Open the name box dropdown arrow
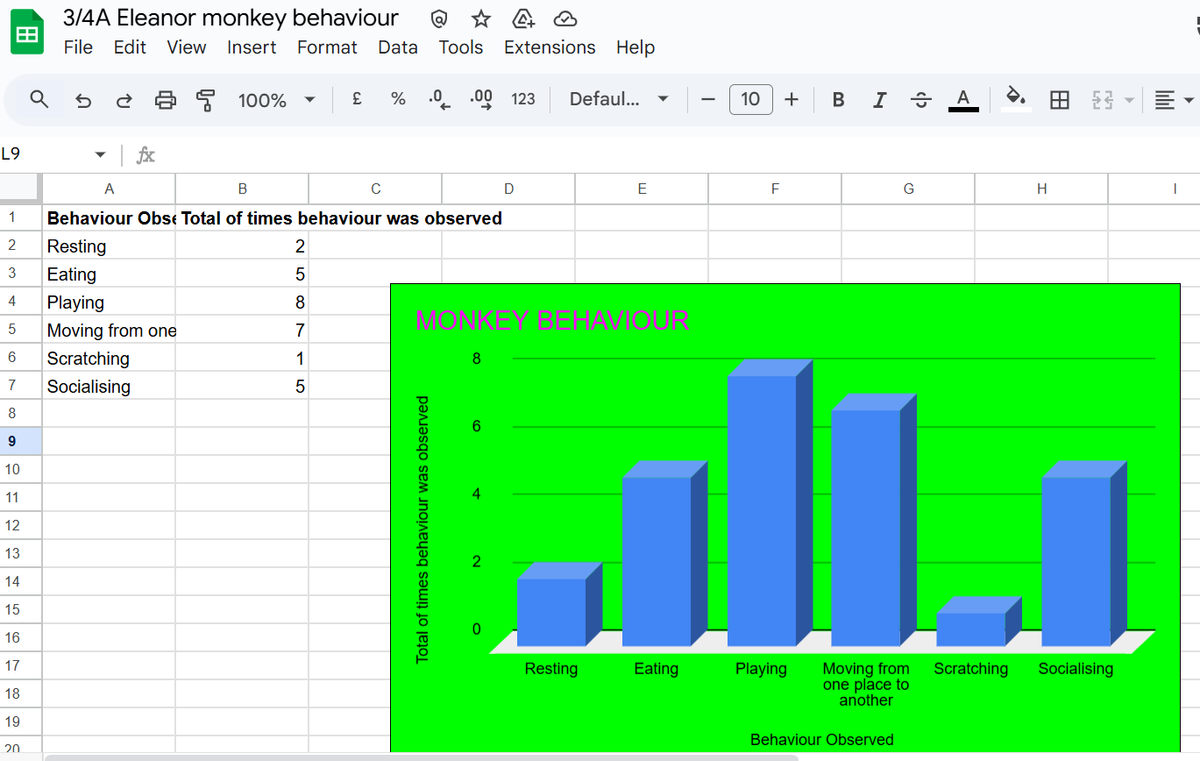Screen dimensions: 1200x761 (x=100, y=155)
